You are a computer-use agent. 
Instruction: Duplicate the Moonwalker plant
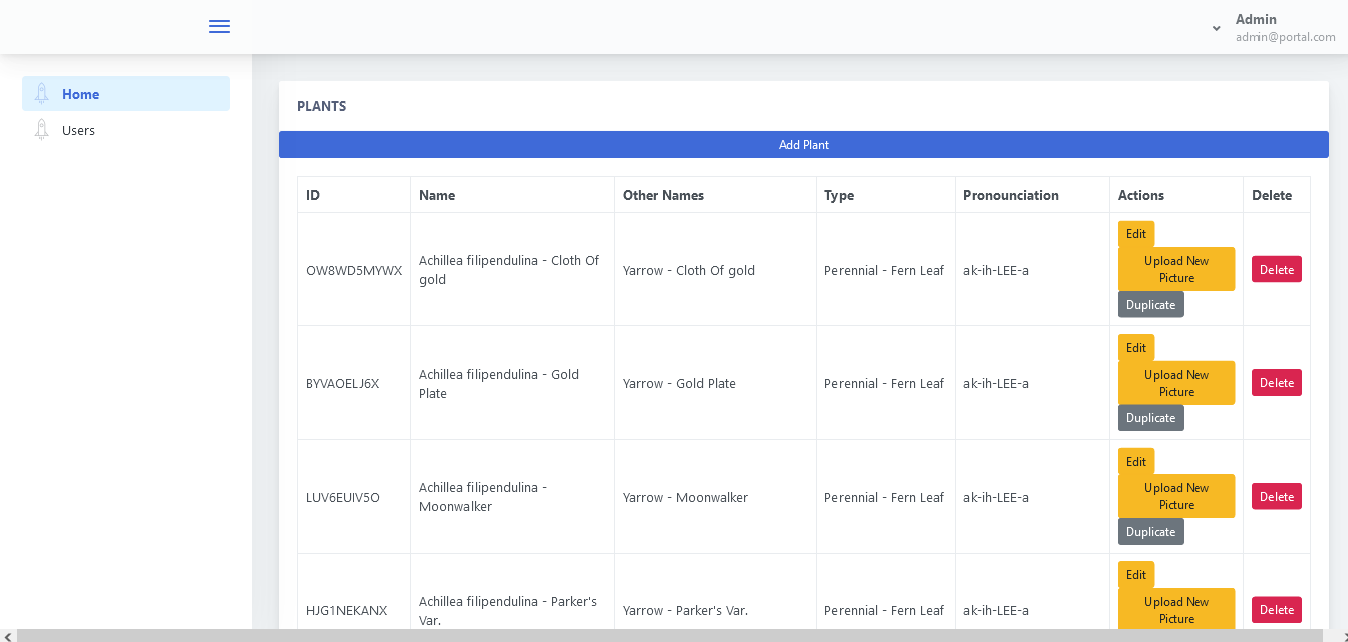tap(1150, 531)
